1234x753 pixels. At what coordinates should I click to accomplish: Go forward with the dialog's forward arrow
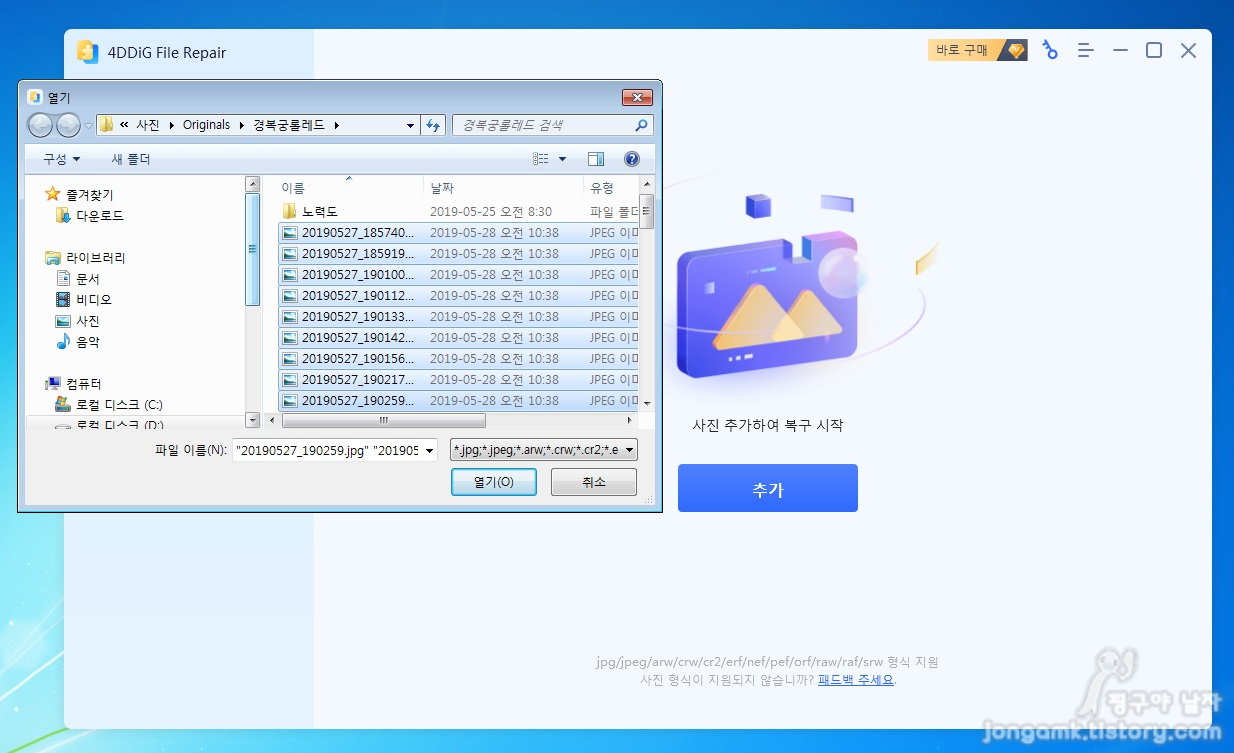(68, 125)
